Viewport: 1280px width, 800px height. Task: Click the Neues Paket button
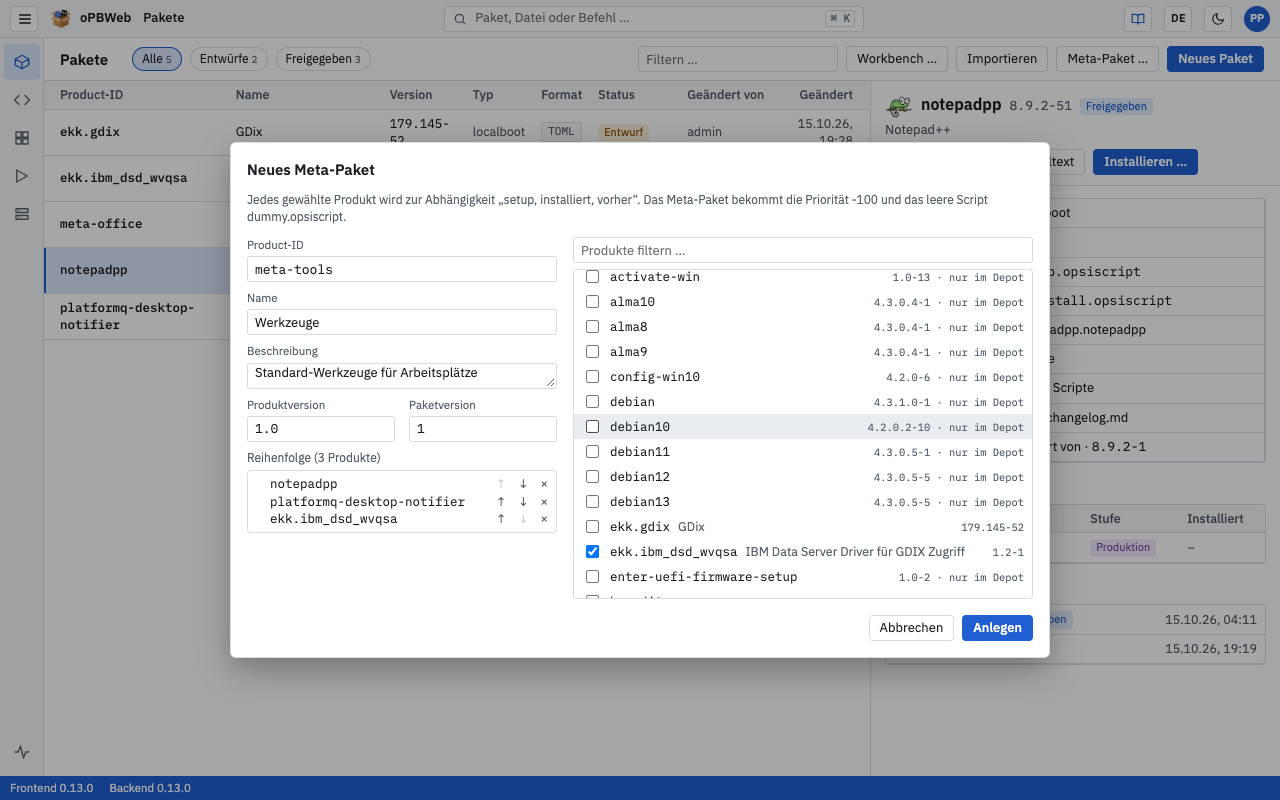click(1215, 59)
